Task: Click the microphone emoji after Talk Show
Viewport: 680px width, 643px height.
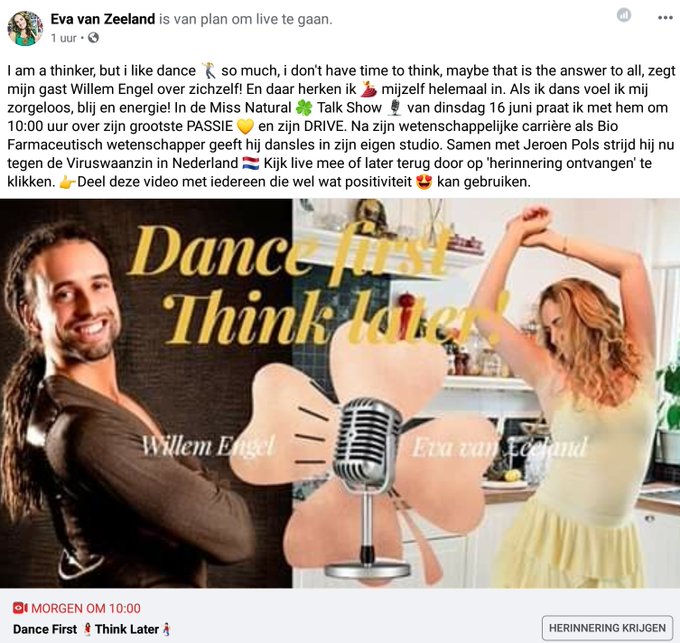Action: click(x=394, y=108)
